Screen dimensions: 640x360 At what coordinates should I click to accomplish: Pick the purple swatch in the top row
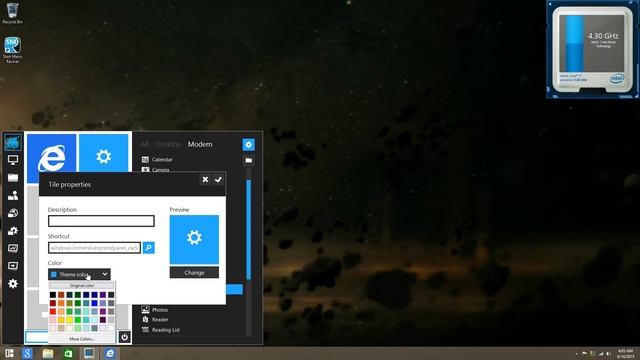click(102, 295)
